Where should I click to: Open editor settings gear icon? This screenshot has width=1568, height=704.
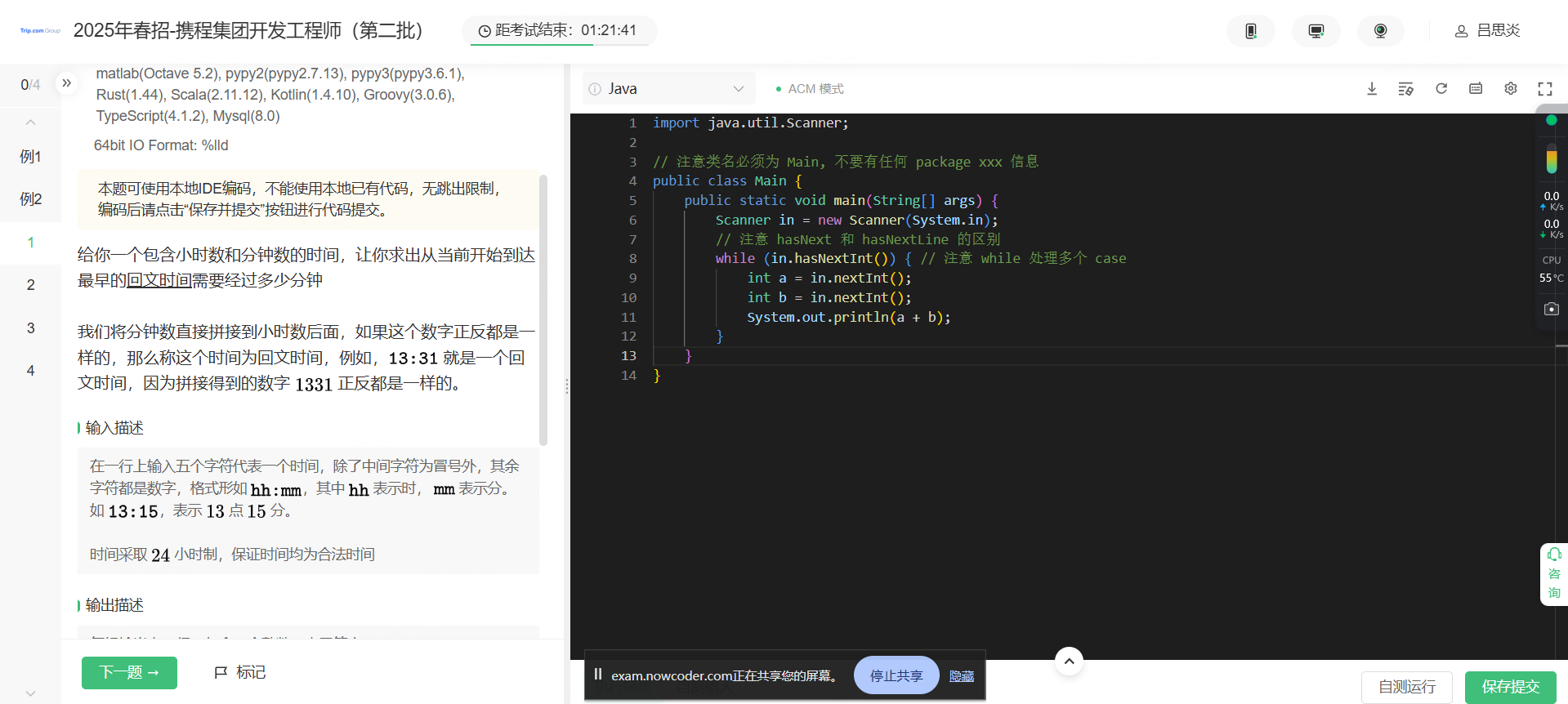(x=1511, y=88)
